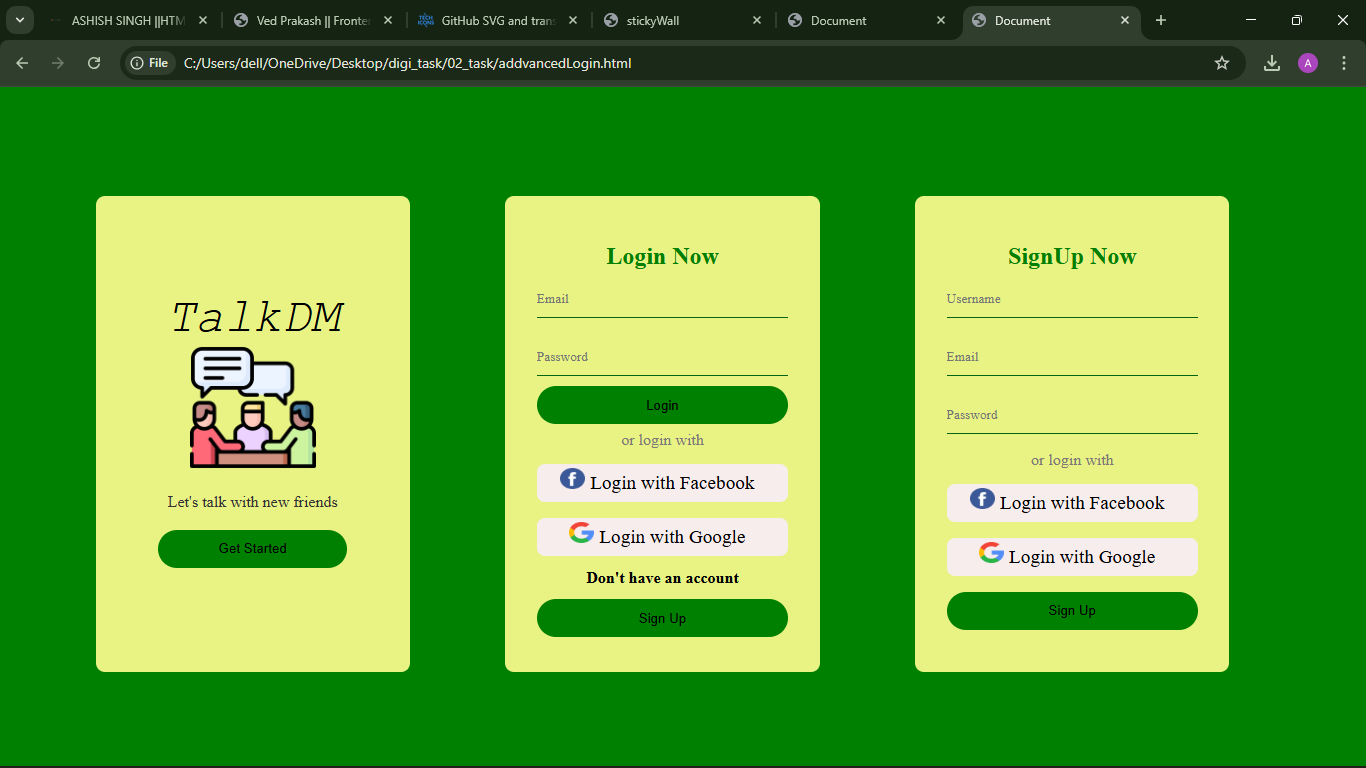Click the TalkDM chat illustration image
The height and width of the screenshot is (768, 1366).
point(253,407)
